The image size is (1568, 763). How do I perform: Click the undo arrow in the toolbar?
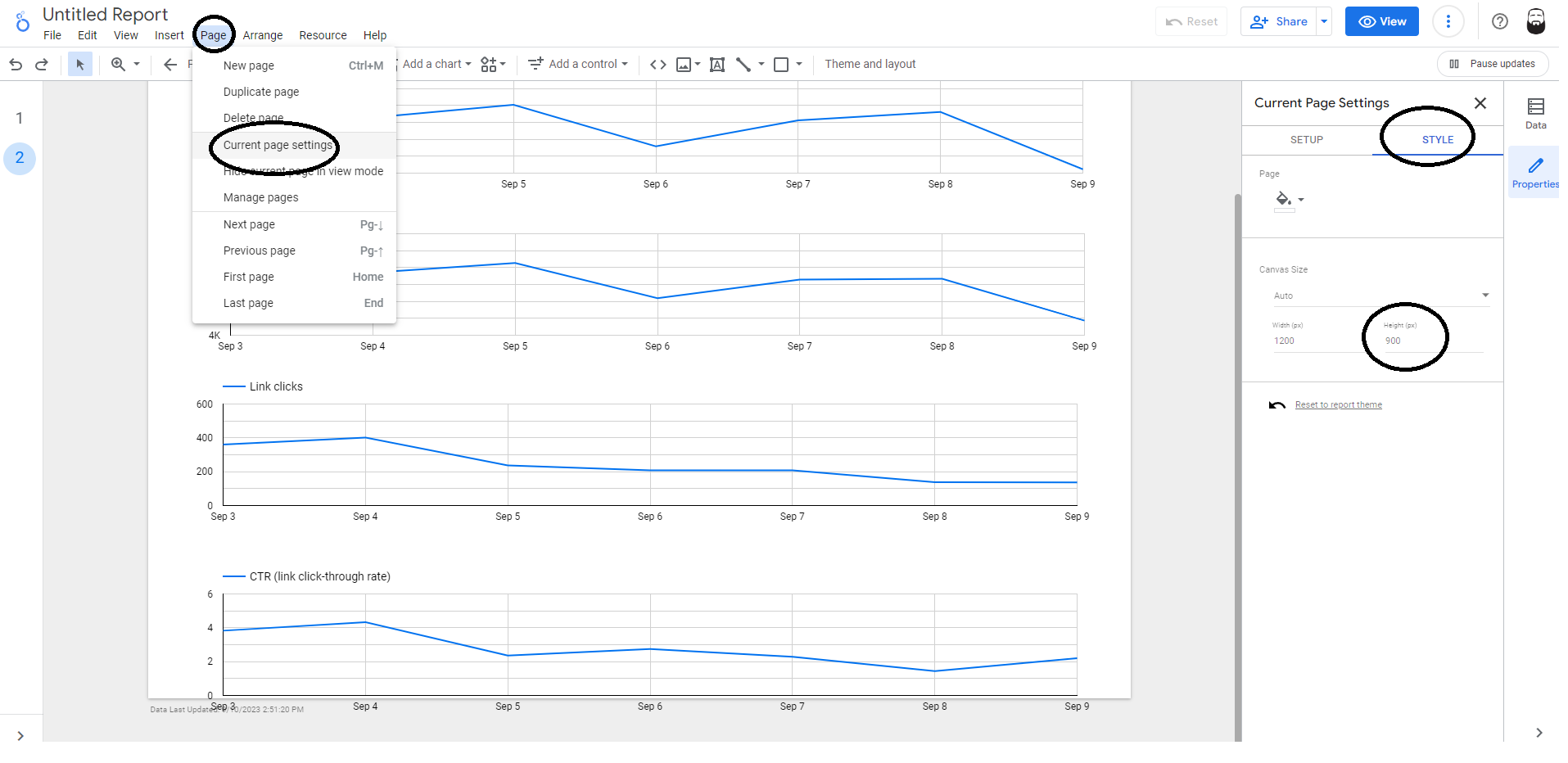pos(16,64)
